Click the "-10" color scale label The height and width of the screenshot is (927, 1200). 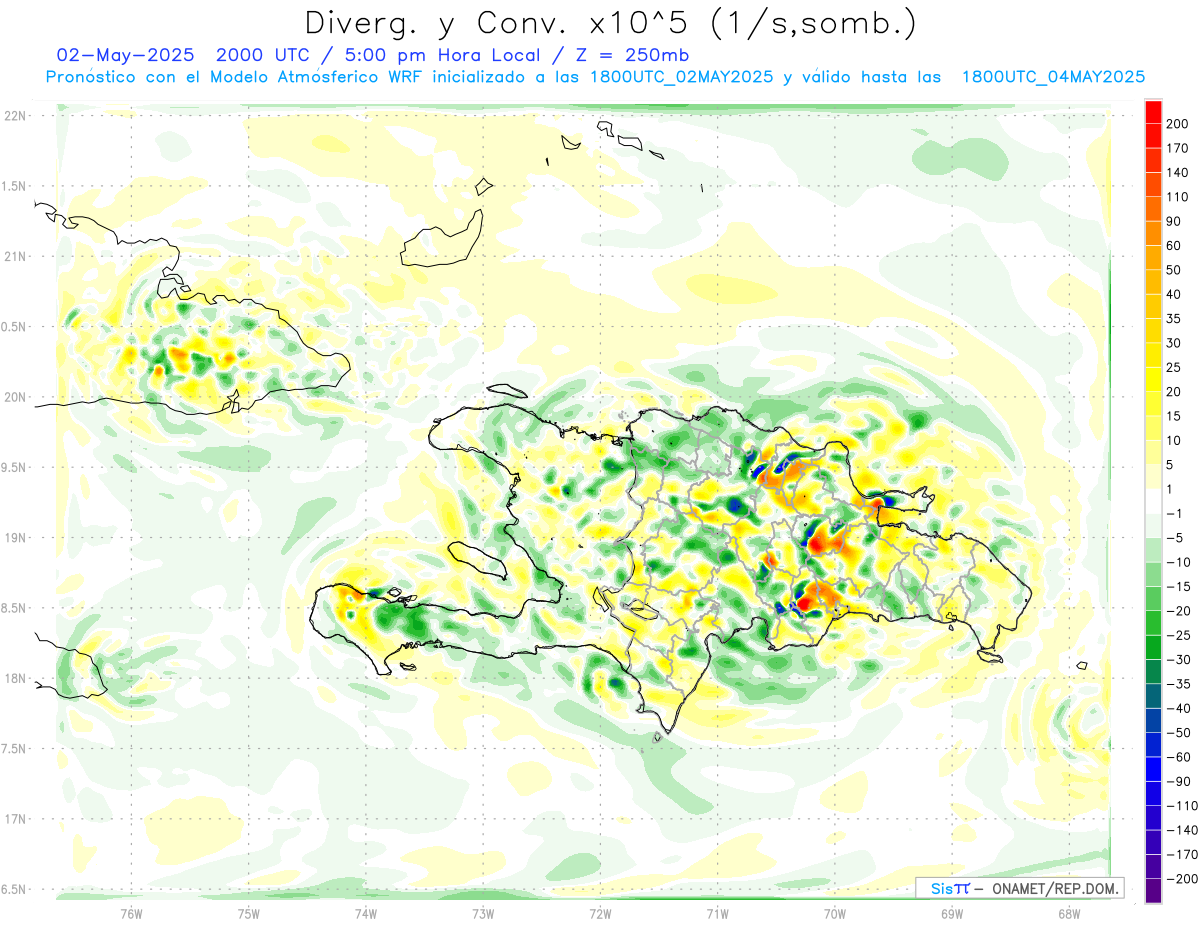coord(1178,562)
